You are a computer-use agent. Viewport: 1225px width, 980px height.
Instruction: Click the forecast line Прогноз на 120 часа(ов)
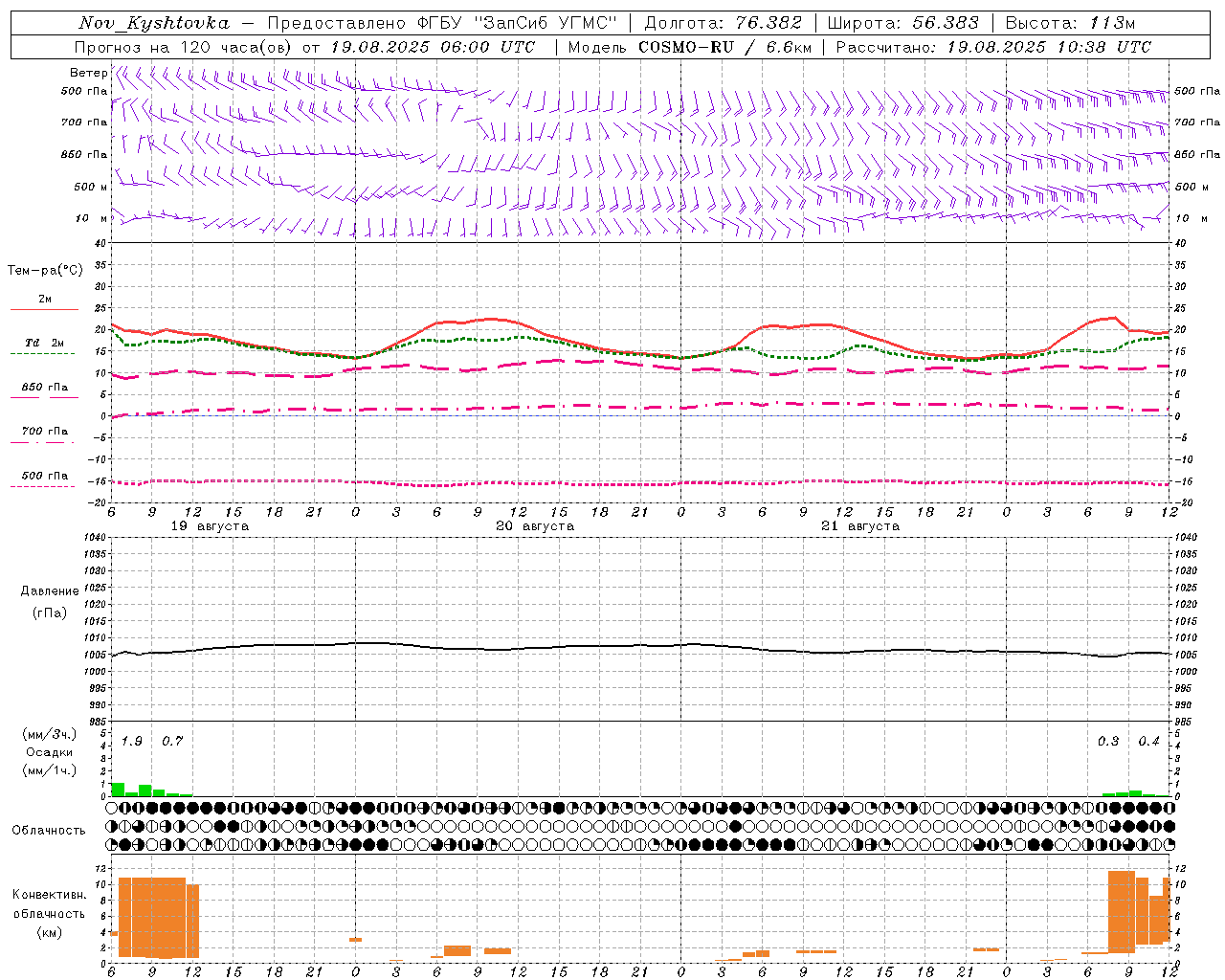[184, 47]
